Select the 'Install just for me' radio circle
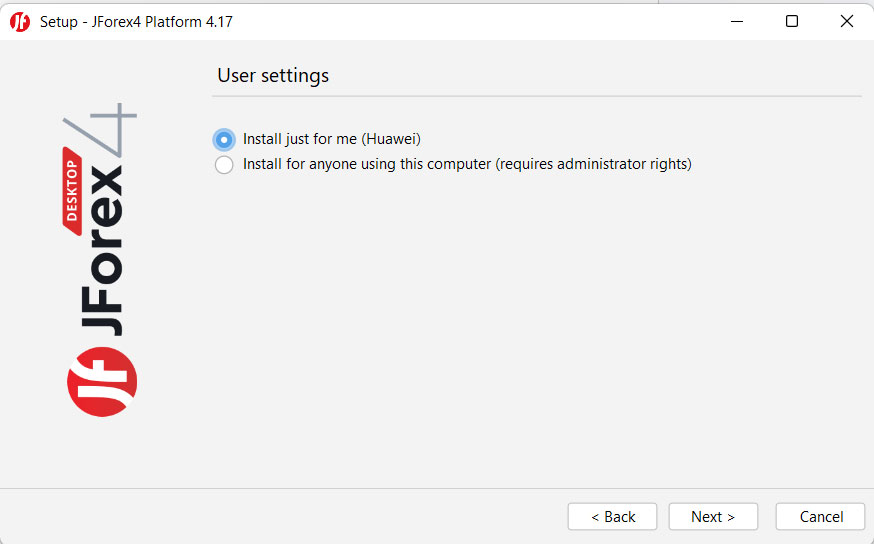The height and width of the screenshot is (544, 874). click(x=224, y=140)
